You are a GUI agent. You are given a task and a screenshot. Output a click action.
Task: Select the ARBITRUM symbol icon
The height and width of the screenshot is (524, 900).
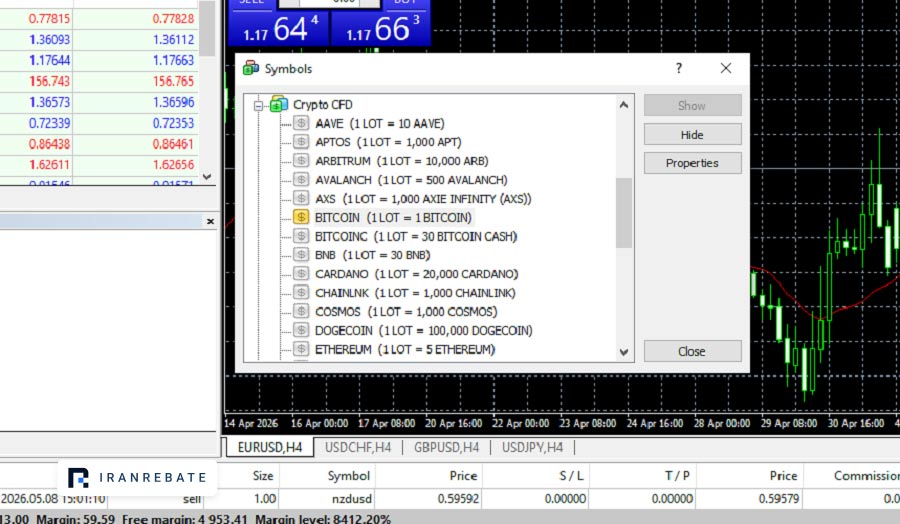[301, 161]
